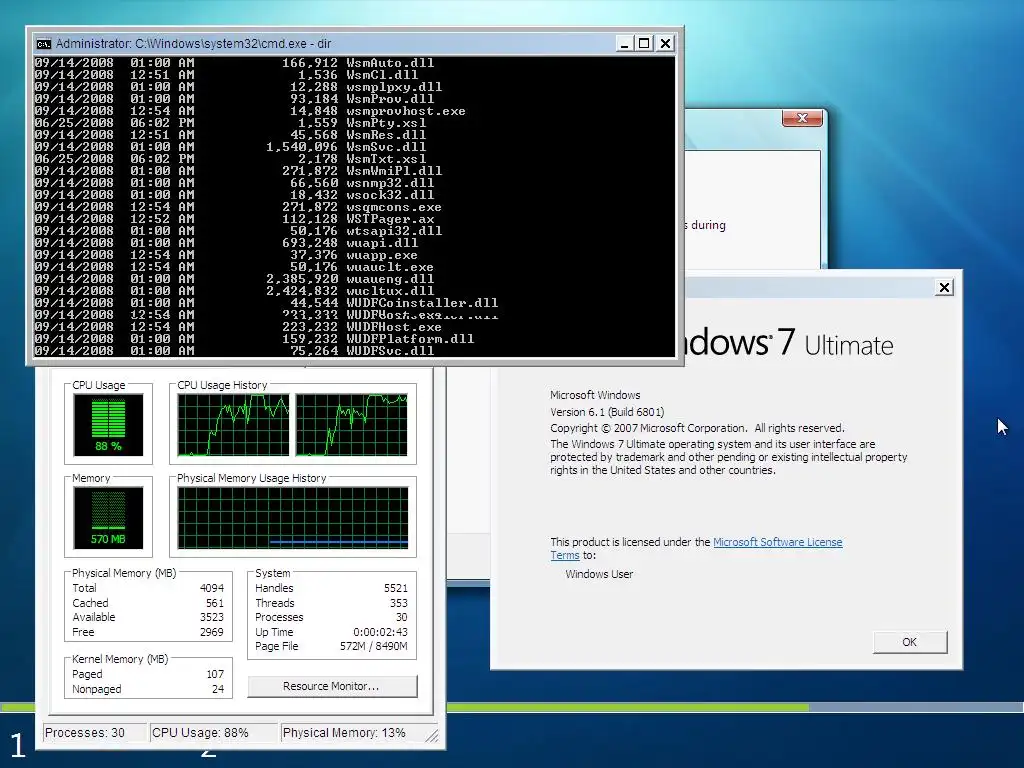Select the WsmAuto.dll row in cmd
The image size is (1024, 768).
point(234,63)
